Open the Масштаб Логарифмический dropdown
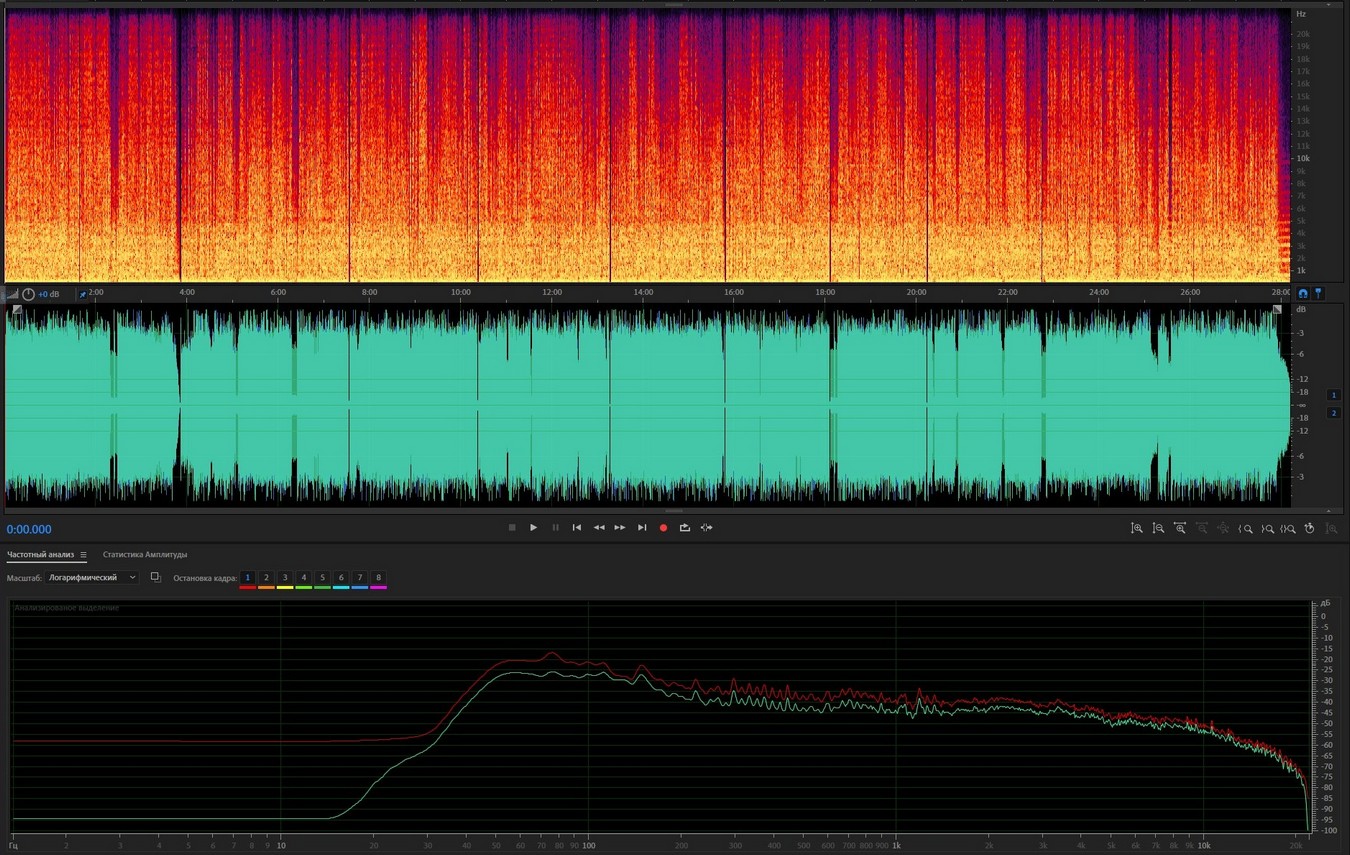 click(92, 578)
